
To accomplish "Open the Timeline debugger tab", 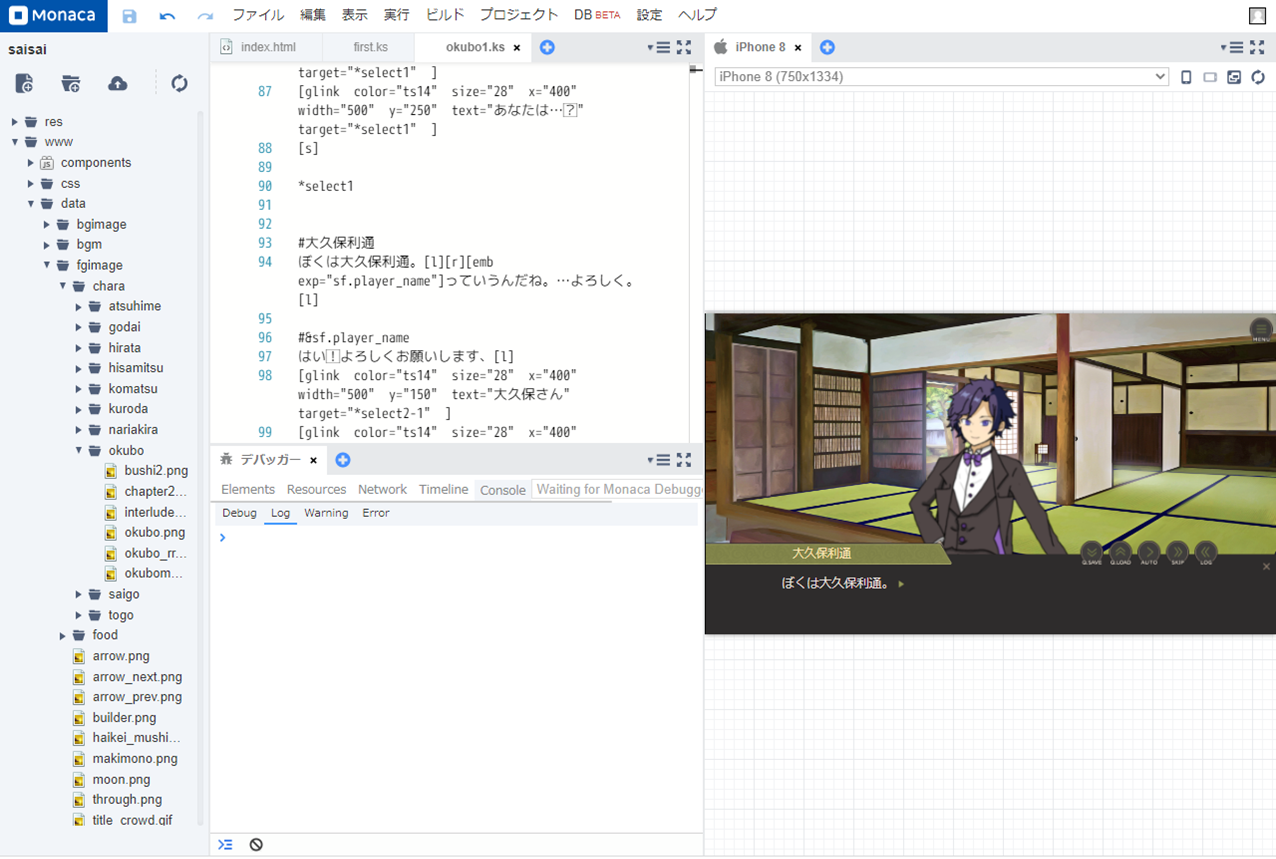I will 443,489.
